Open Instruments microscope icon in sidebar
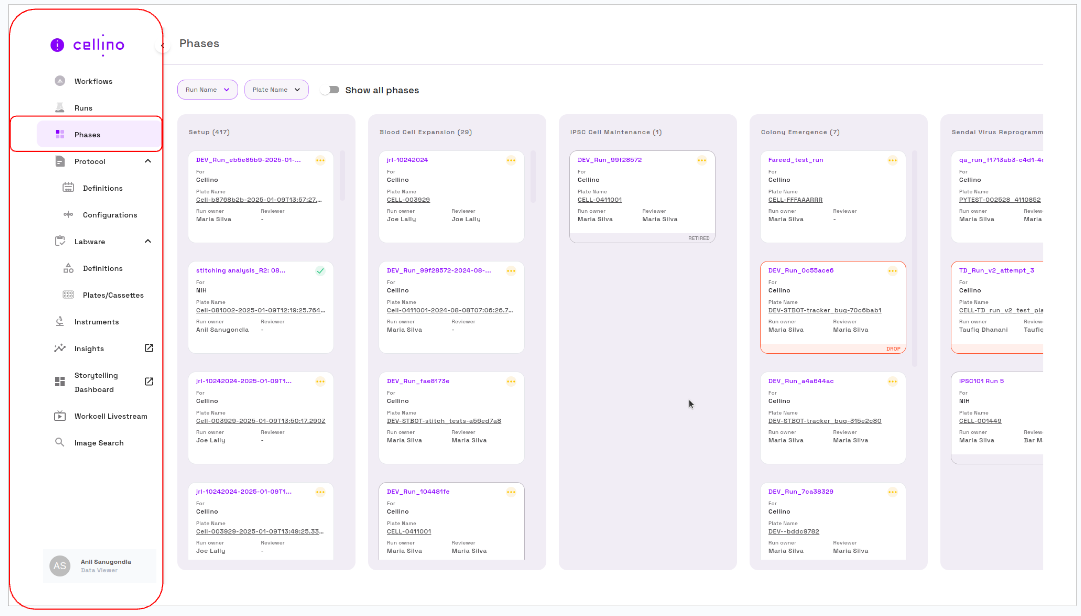 point(60,322)
